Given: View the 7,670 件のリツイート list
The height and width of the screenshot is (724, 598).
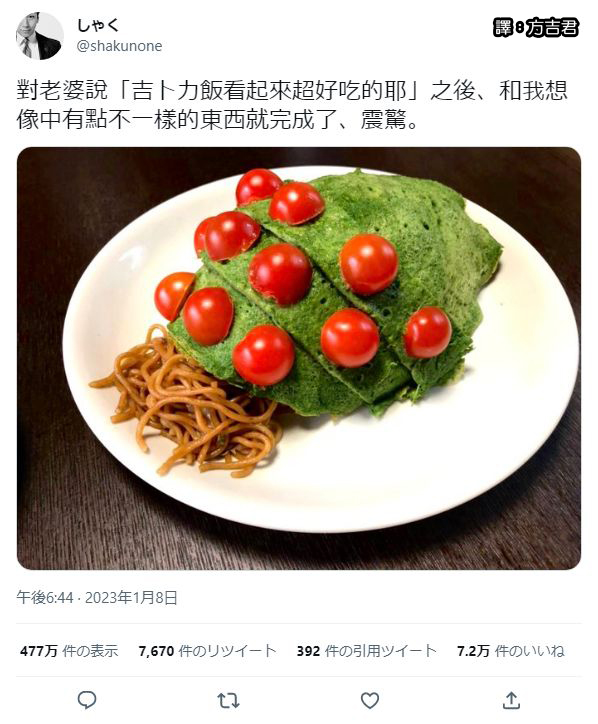Looking at the screenshot, I should (x=207, y=651).
